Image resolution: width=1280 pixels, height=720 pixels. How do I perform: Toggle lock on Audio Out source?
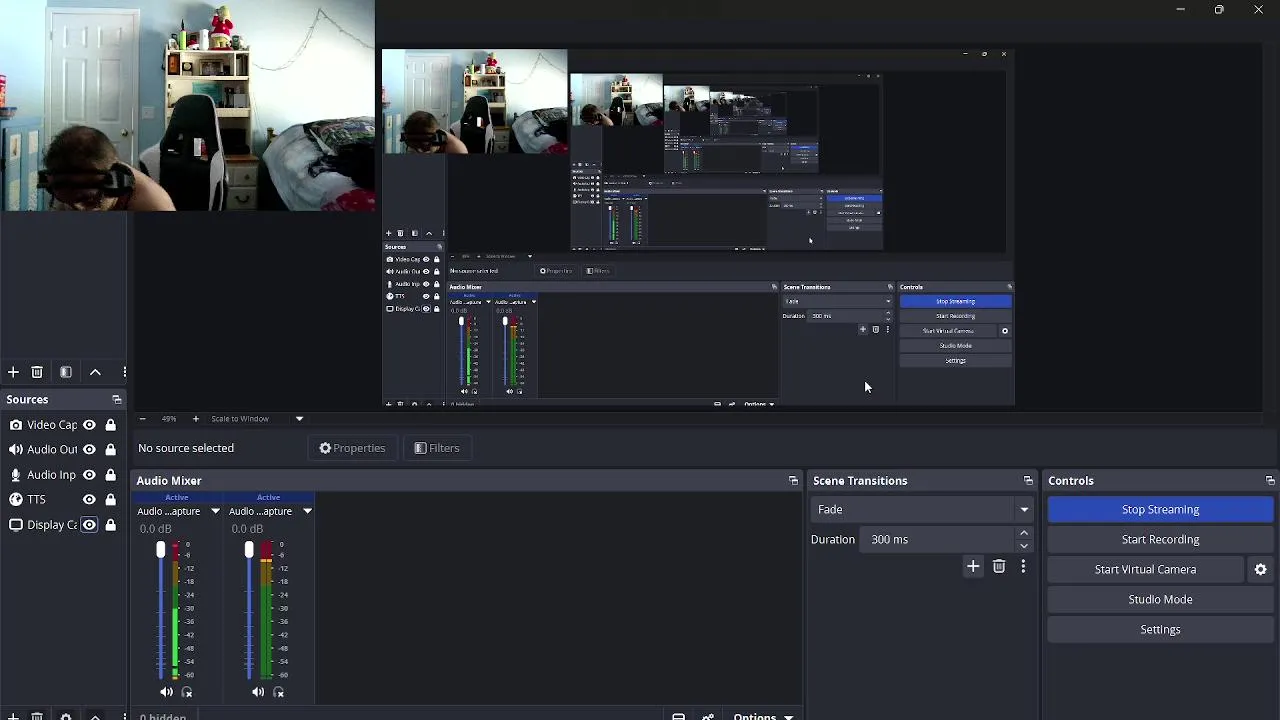[110, 450]
